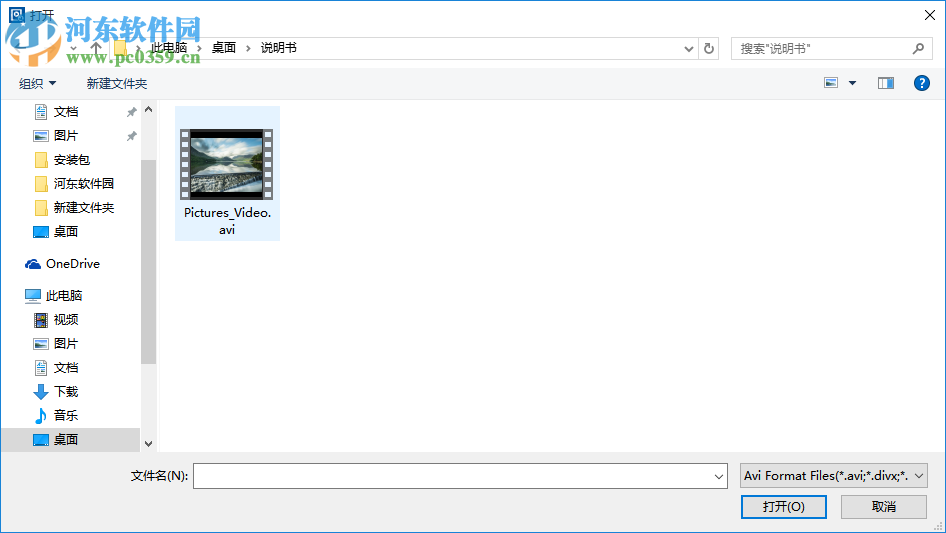Open the Avi Format Files type dropdown
This screenshot has height=533, width=946.
click(x=833, y=476)
